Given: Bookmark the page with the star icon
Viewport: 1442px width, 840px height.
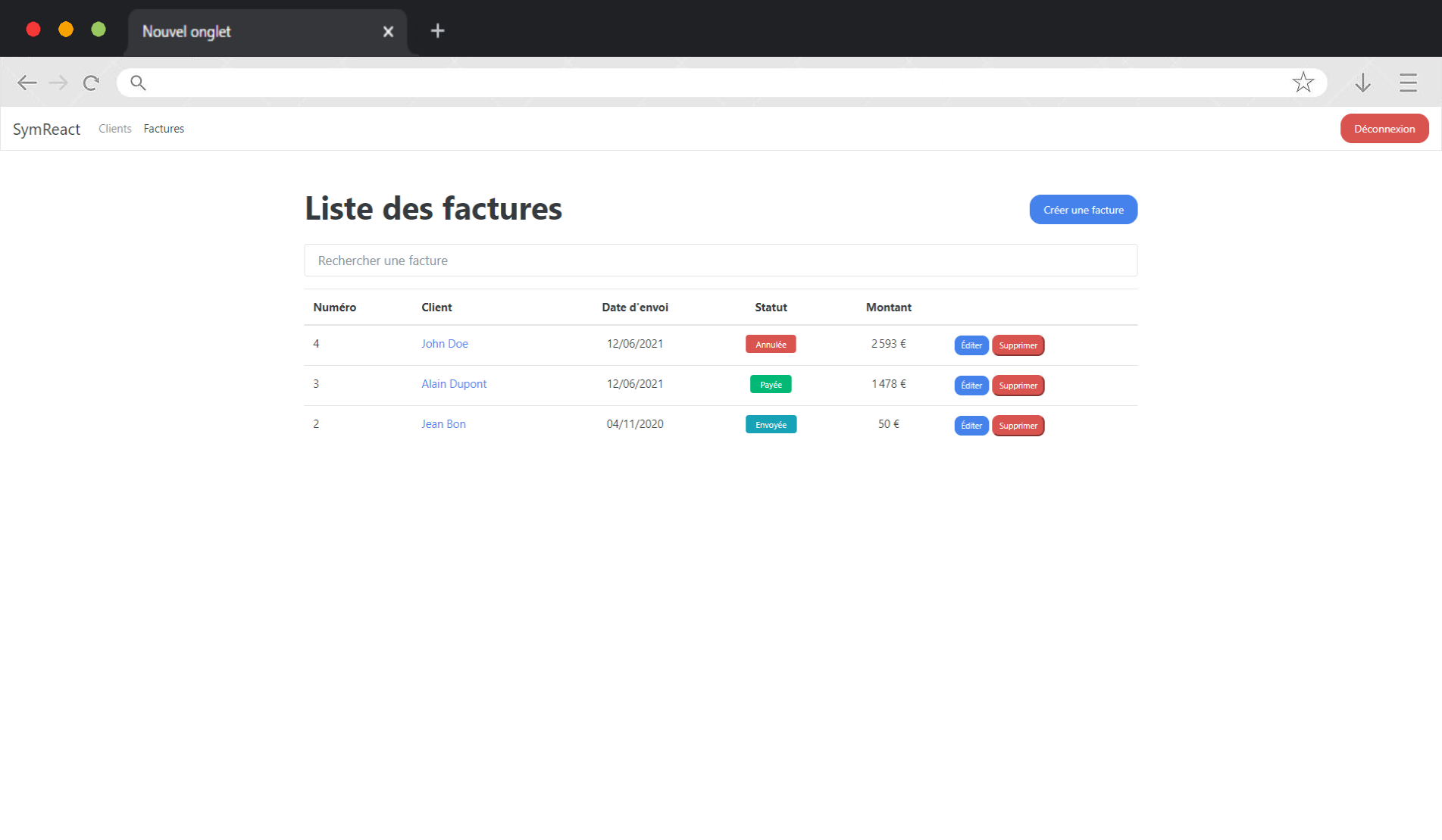Looking at the screenshot, I should pyautogui.click(x=1303, y=83).
